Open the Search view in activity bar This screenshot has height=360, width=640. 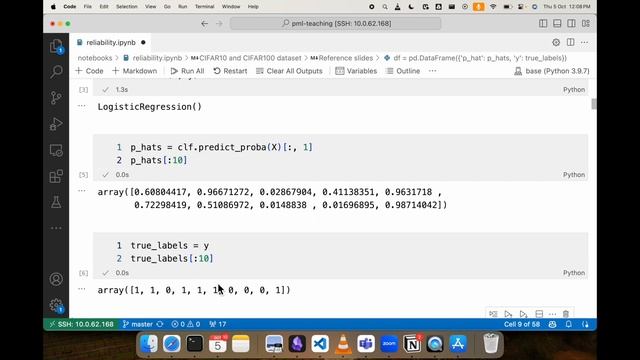[x=56, y=72]
